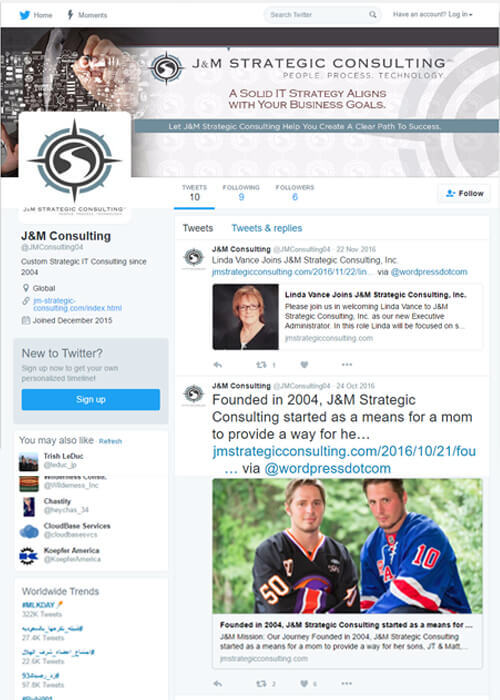Image resolution: width=500 pixels, height=700 pixels.
Task: Reply to the Linda Vance tweet
Action: [x=218, y=365]
